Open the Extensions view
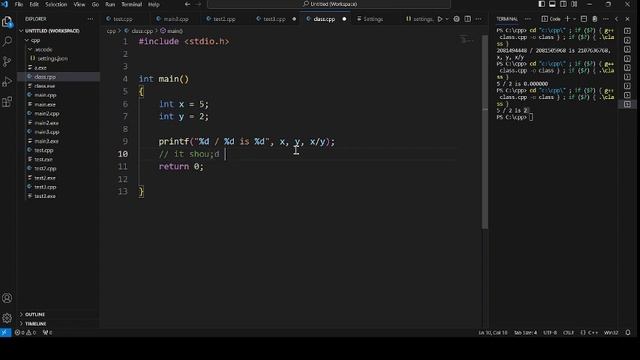 click(x=7, y=102)
